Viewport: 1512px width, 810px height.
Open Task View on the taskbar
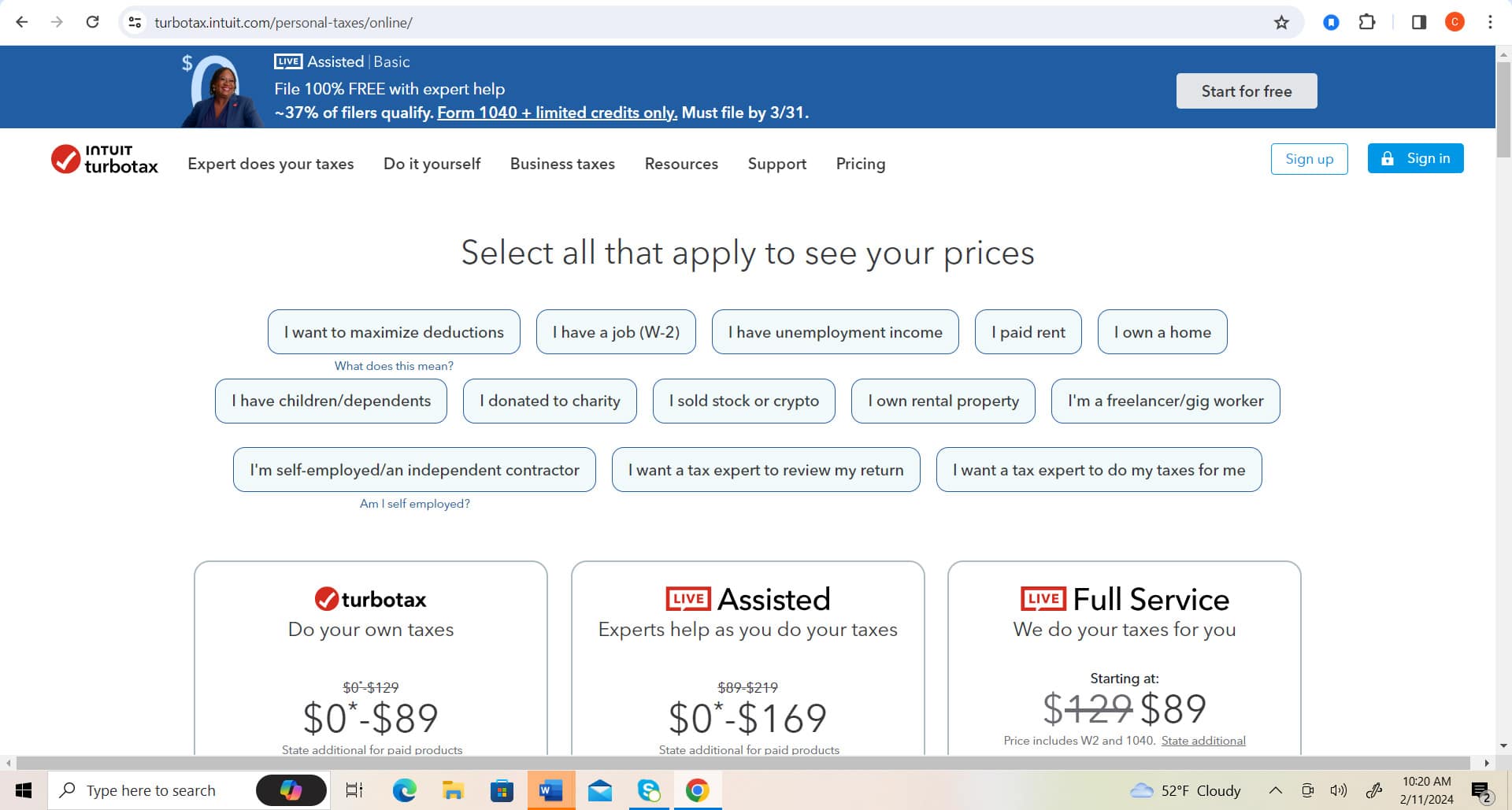354,790
